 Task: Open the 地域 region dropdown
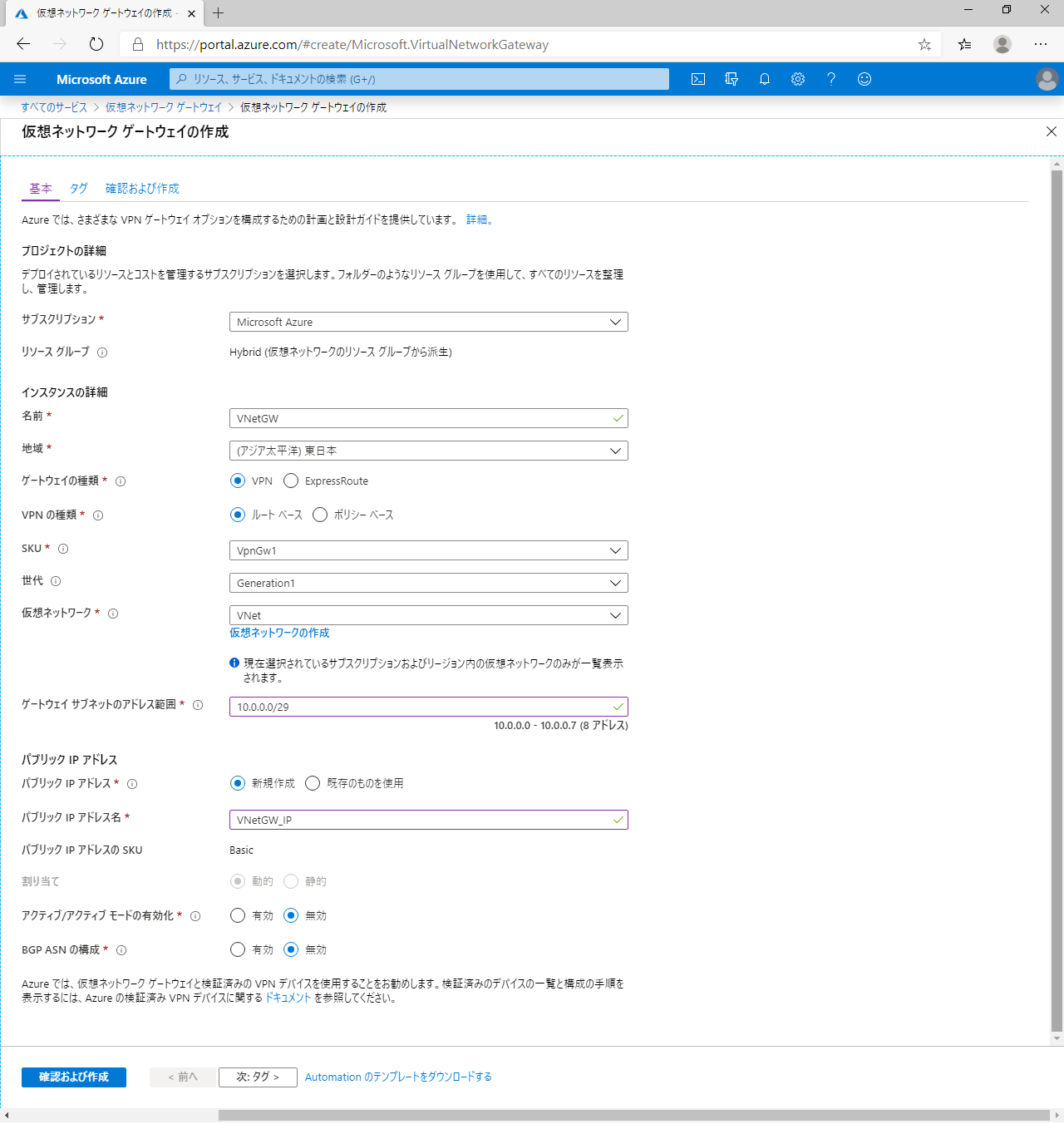coord(428,451)
